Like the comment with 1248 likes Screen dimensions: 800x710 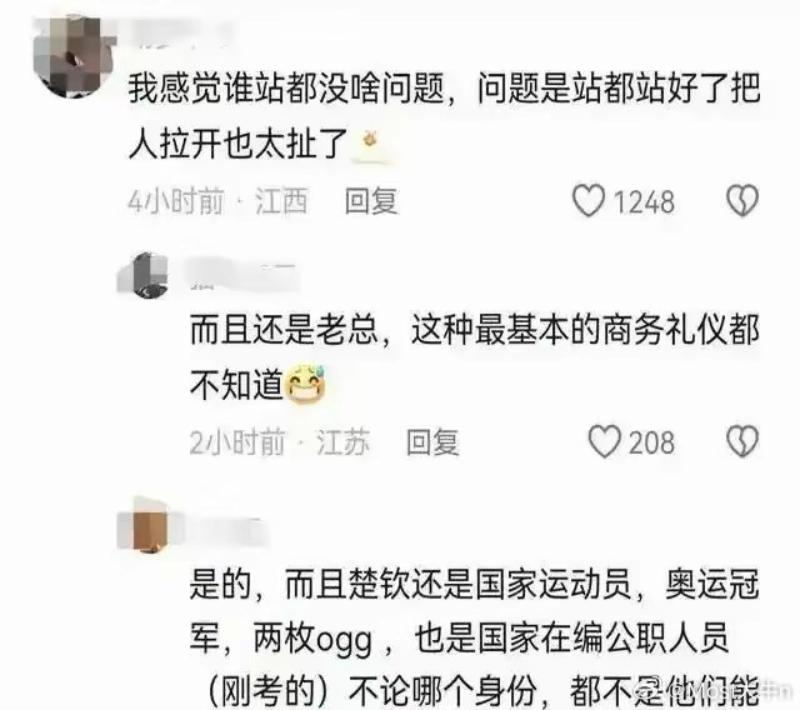[x=588, y=200]
